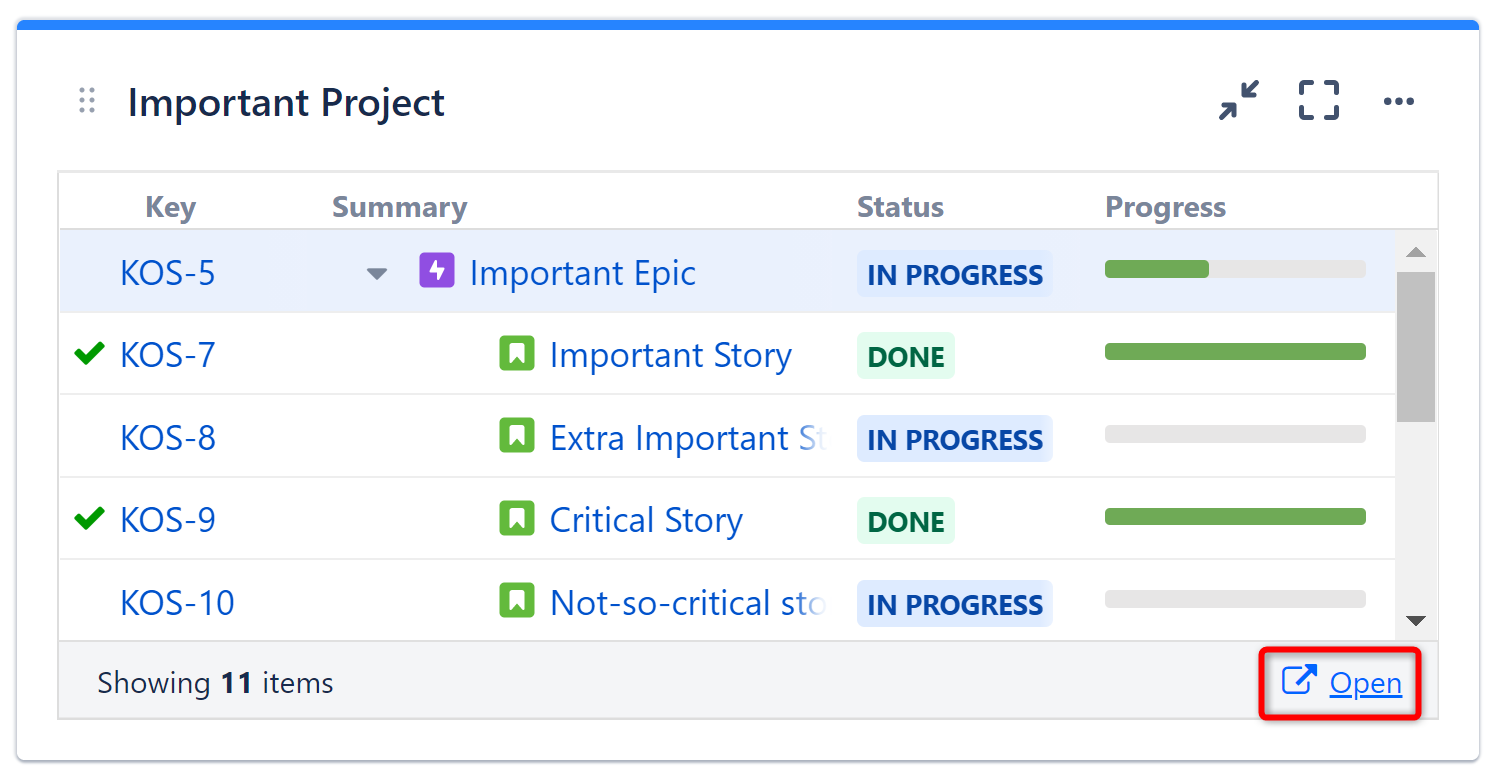Click the IN PROGRESS status of KOS-10
The height and width of the screenshot is (774, 1492).
(954, 604)
